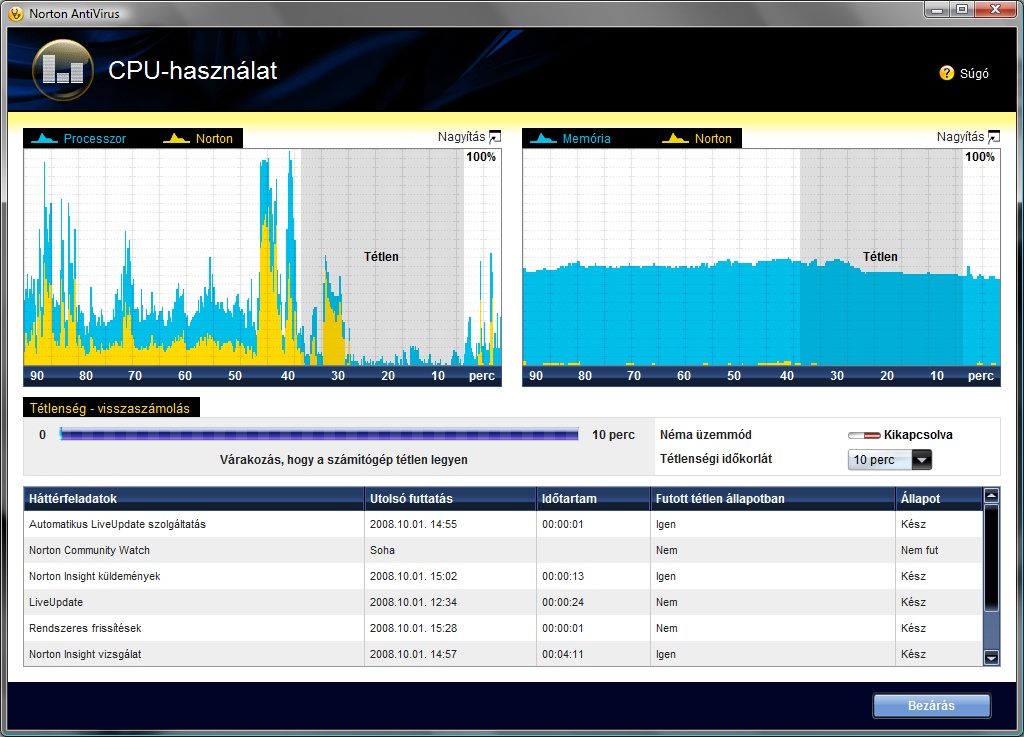The image size is (1024, 737).
Task: Minimize the Norton AntiVirus window
Action: click(x=938, y=10)
